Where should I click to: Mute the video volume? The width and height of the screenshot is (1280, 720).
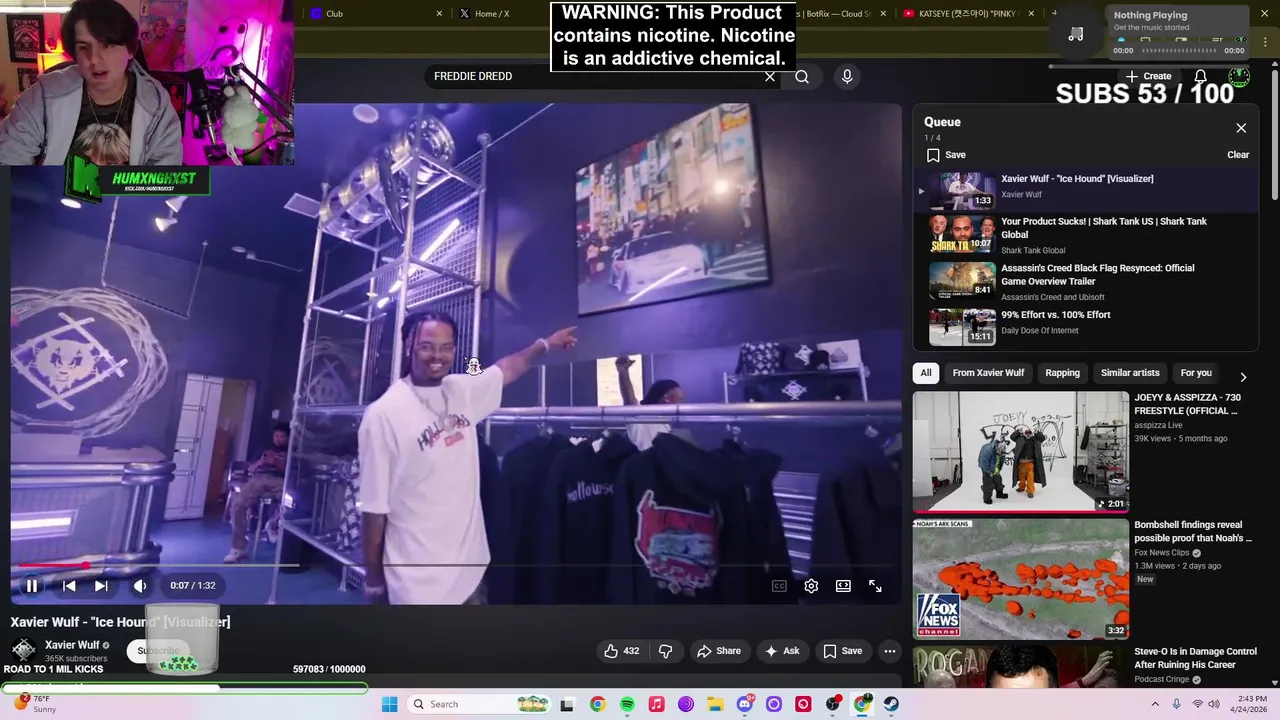140,586
